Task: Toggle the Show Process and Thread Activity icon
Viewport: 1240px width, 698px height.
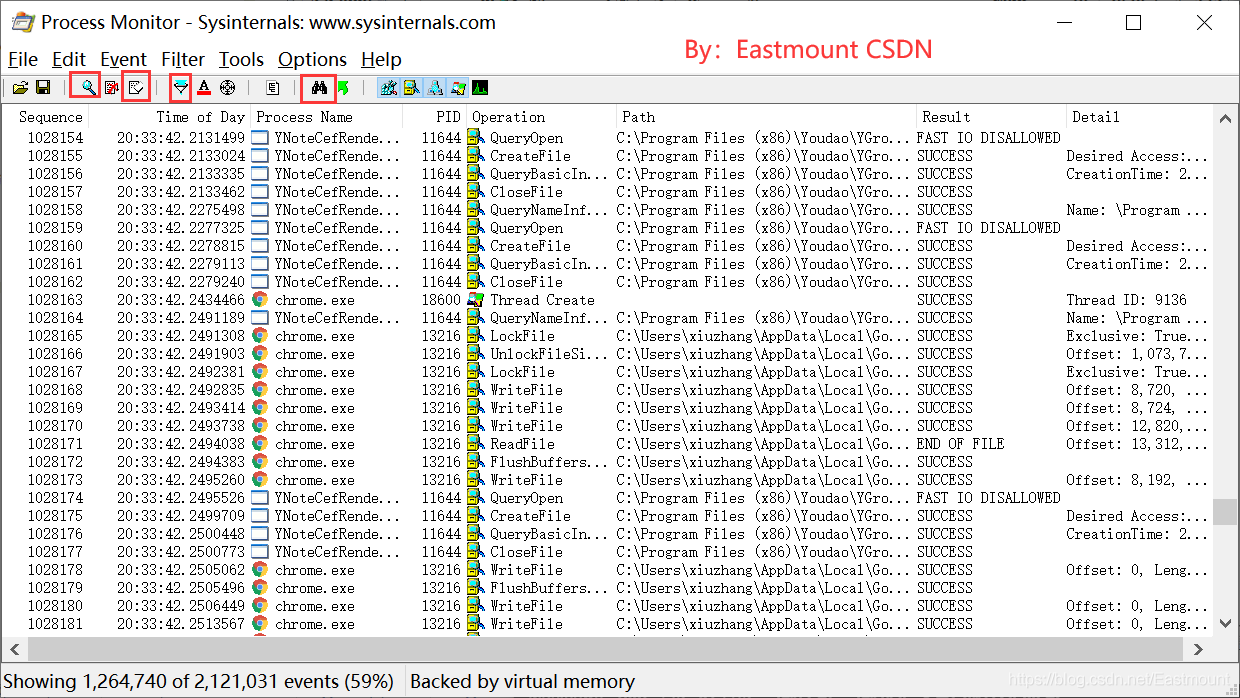Action: tap(458, 88)
